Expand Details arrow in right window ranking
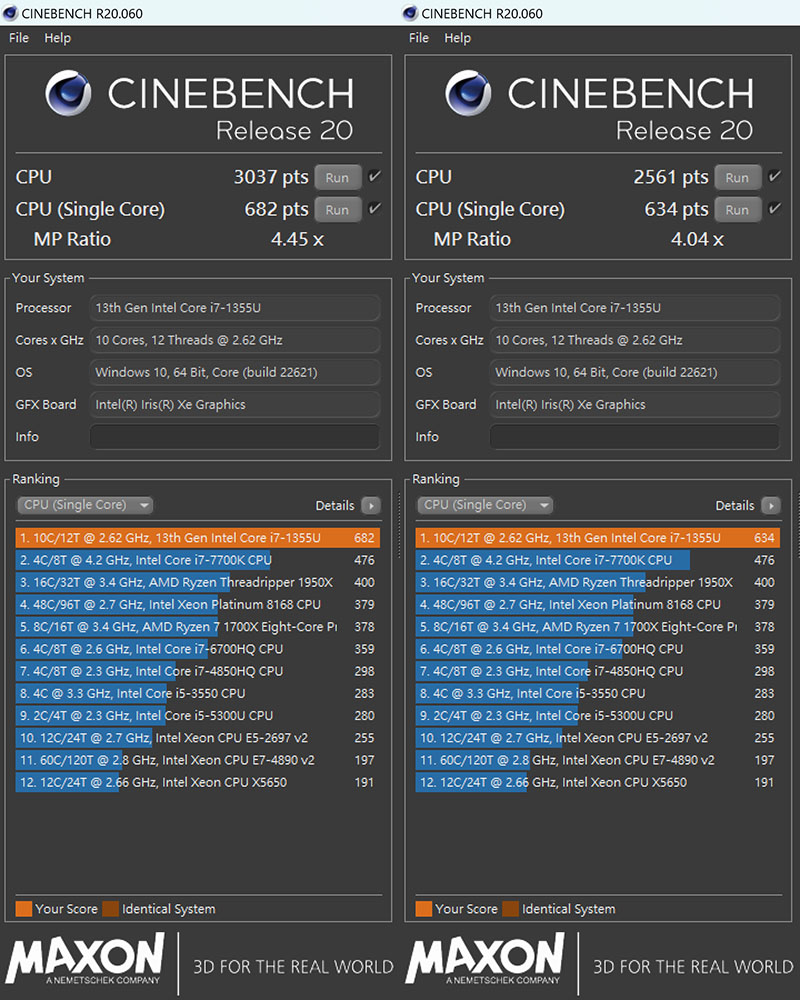Viewport: 800px width, 1000px height. coord(771,506)
